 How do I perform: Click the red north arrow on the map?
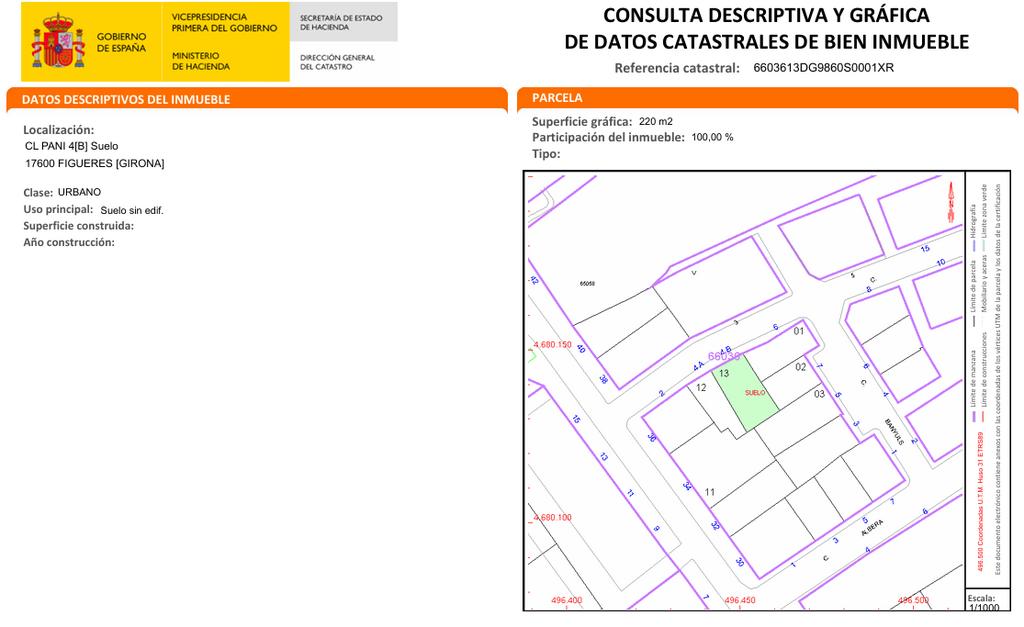pyautogui.click(x=948, y=202)
